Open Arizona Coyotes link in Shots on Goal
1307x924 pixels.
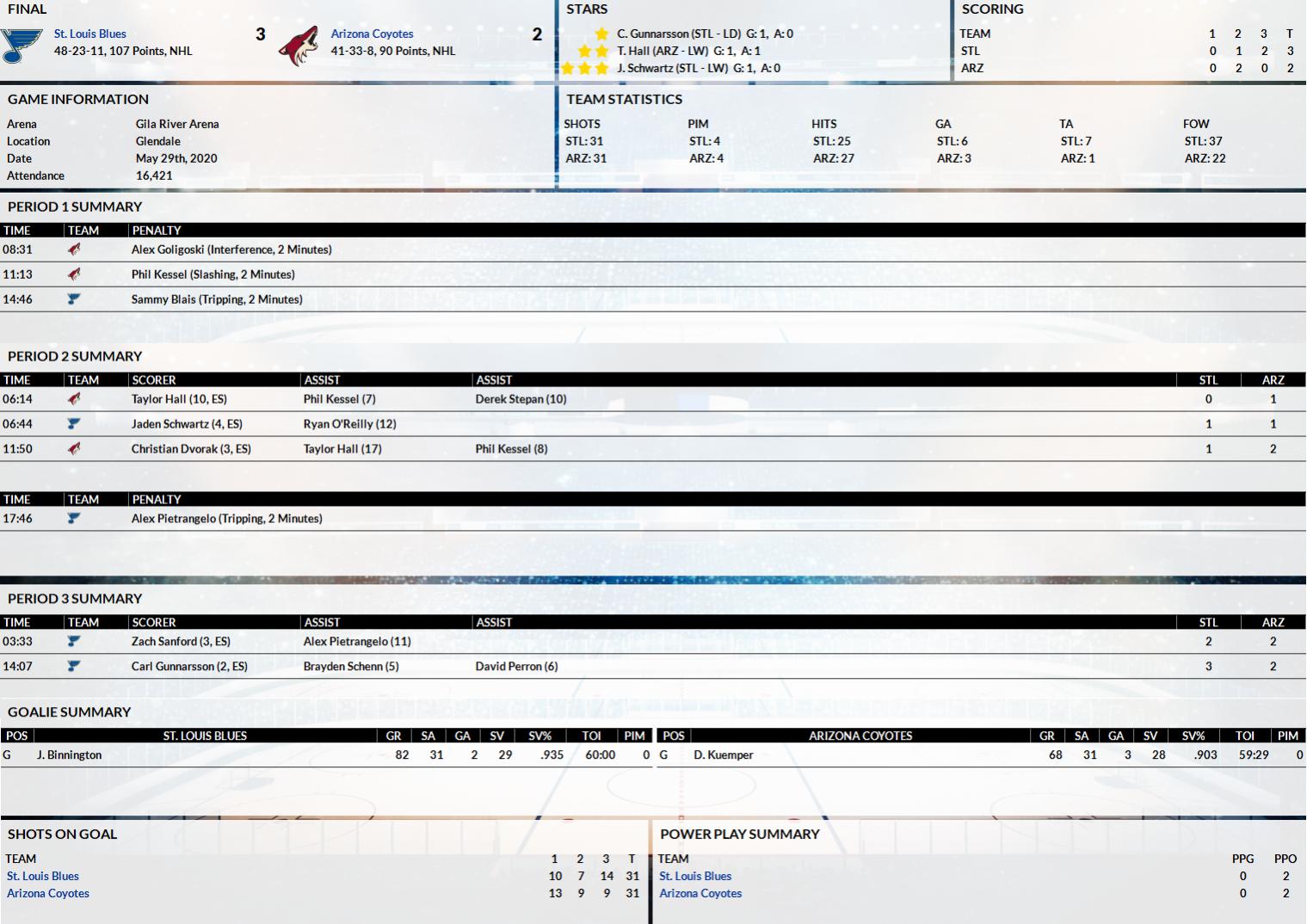(48, 893)
